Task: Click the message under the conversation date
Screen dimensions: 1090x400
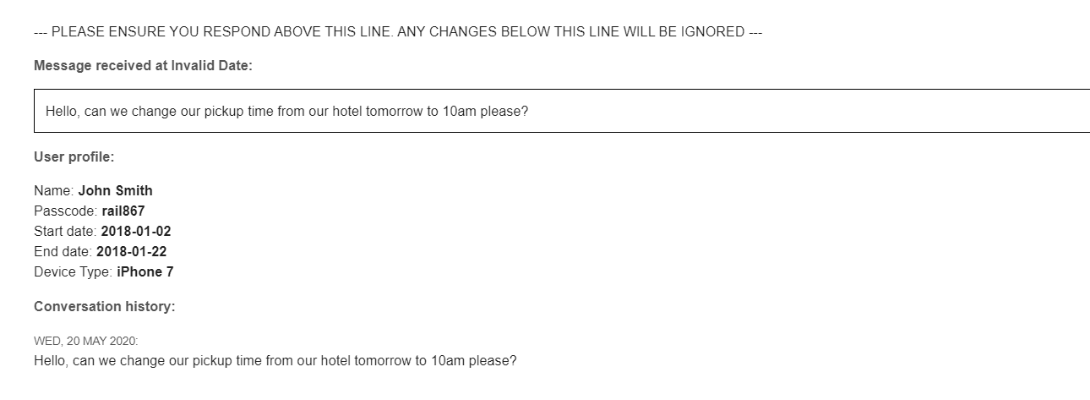Action: pyautogui.click(x=275, y=361)
